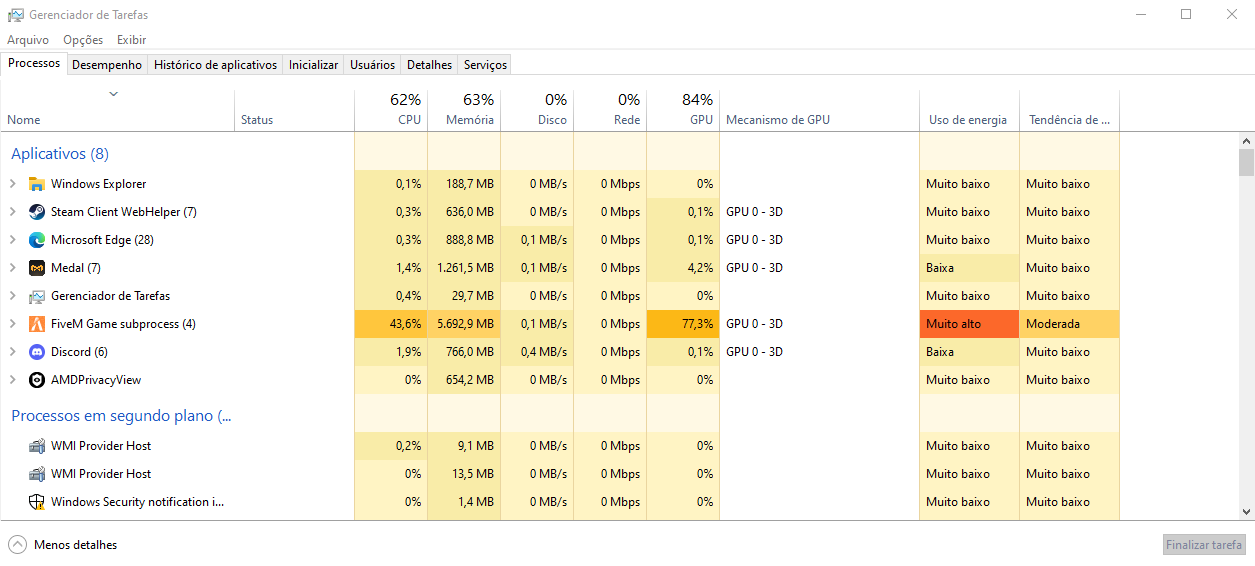This screenshot has width=1255, height=566.
Task: Click FiveM CPU value 43,6%
Action: tap(391, 324)
